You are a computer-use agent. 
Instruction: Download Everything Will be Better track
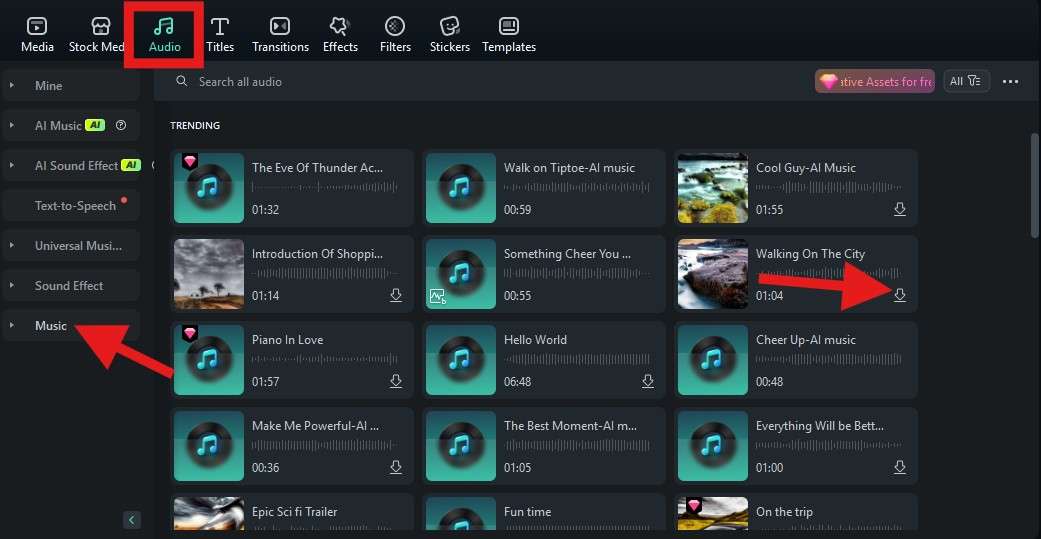pyautogui.click(x=900, y=467)
